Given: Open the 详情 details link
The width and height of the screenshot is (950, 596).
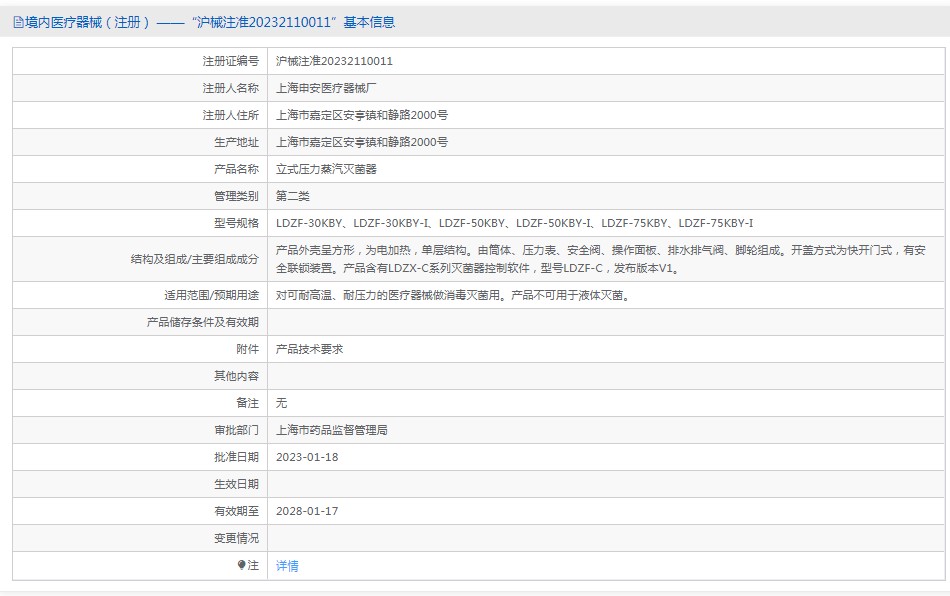Looking at the screenshot, I should 287,566.
